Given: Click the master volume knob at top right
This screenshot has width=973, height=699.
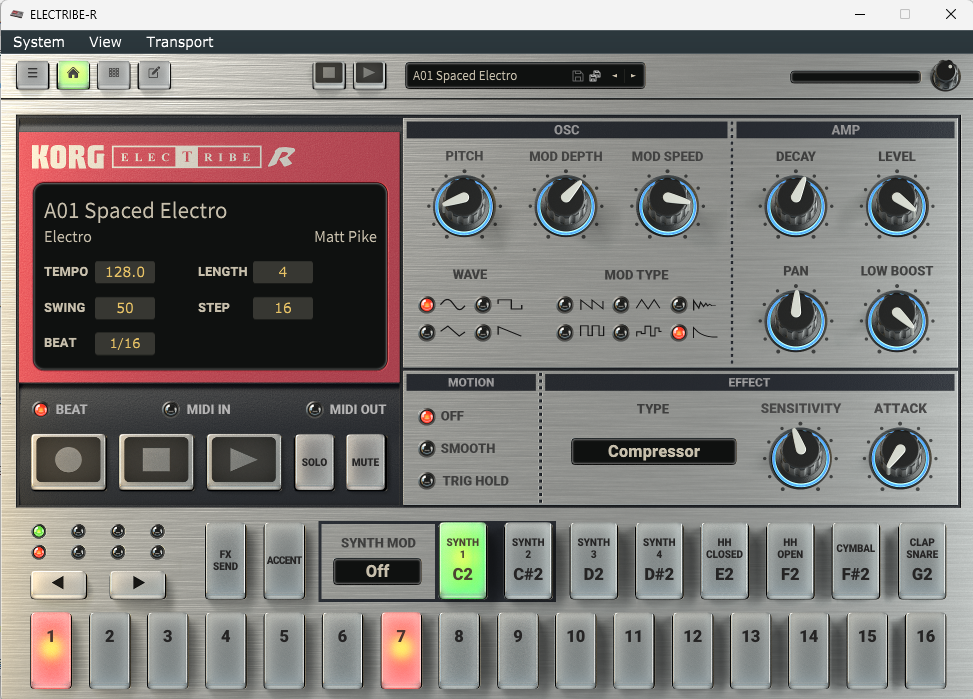Looking at the screenshot, I should [946, 75].
